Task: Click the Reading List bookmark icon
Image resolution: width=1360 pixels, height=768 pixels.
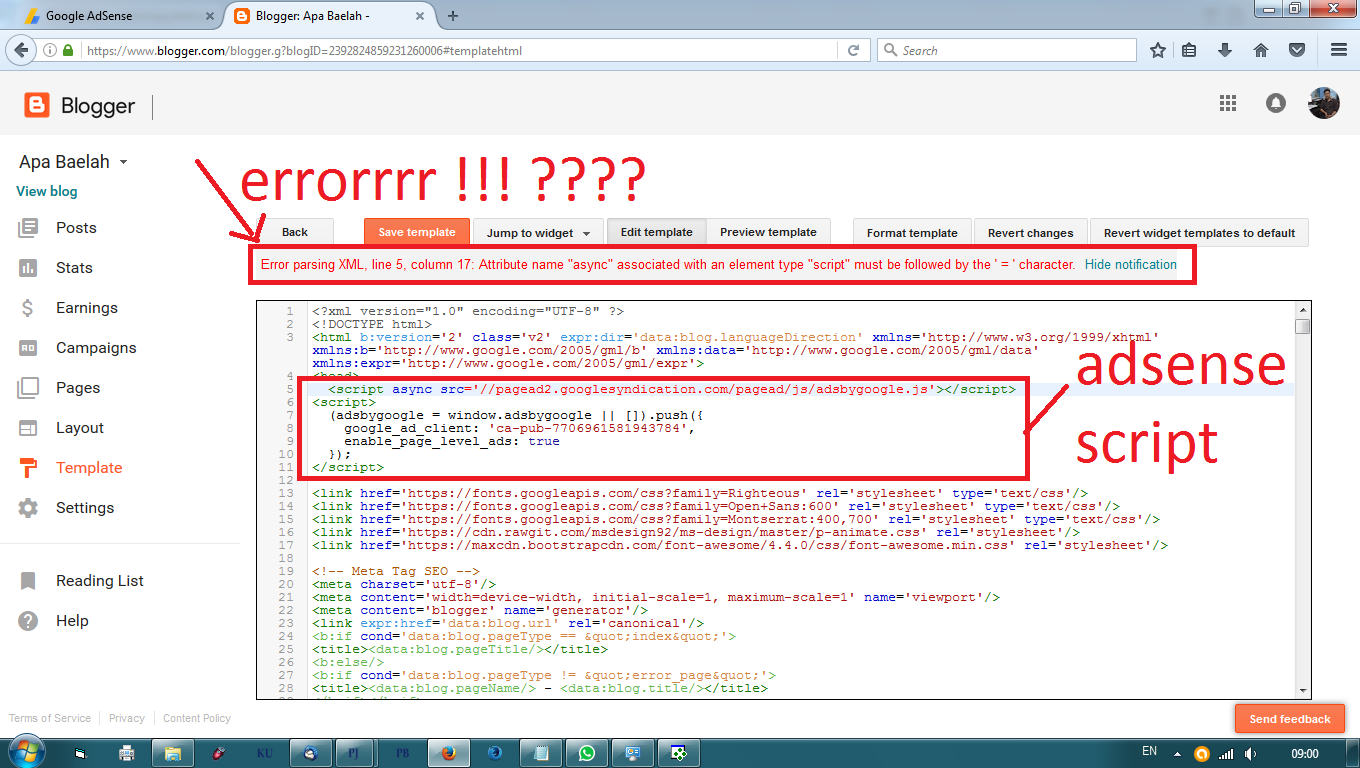Action: [28, 581]
